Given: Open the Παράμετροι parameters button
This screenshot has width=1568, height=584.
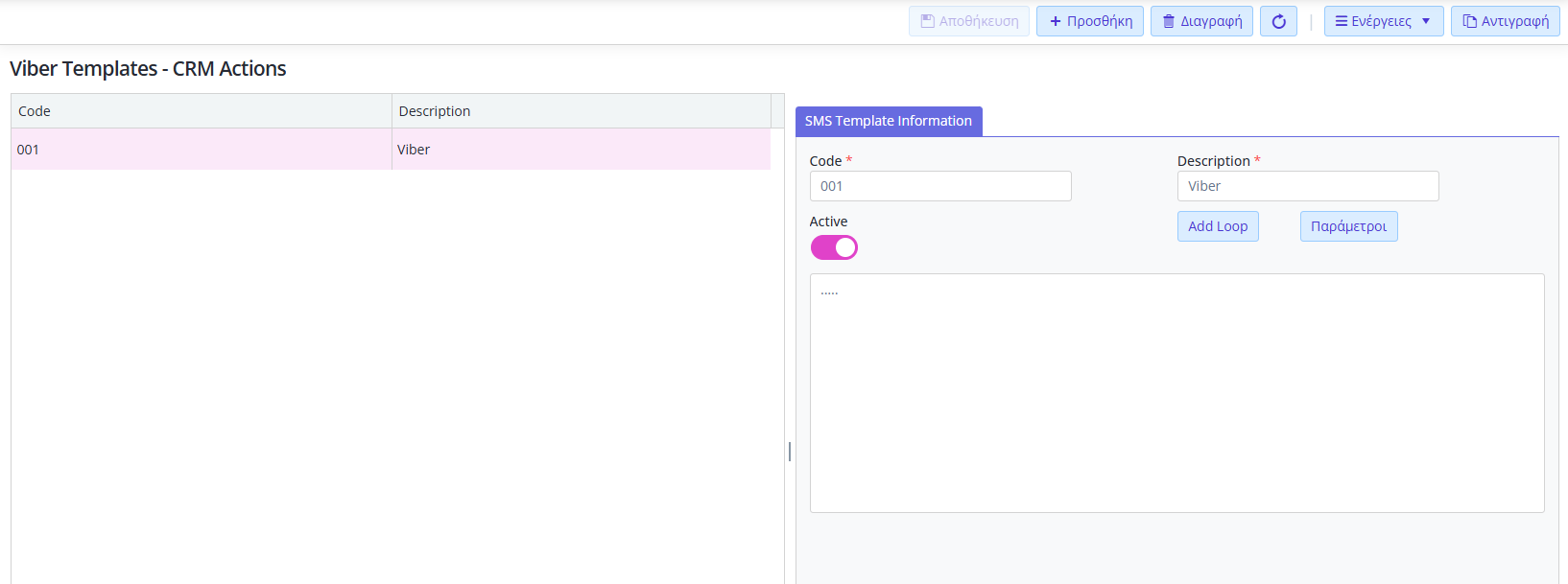Looking at the screenshot, I should coord(1348,226).
